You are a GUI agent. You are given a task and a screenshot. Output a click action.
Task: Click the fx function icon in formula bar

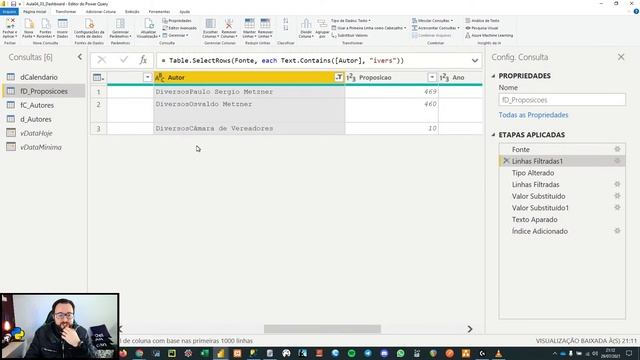coord(143,60)
